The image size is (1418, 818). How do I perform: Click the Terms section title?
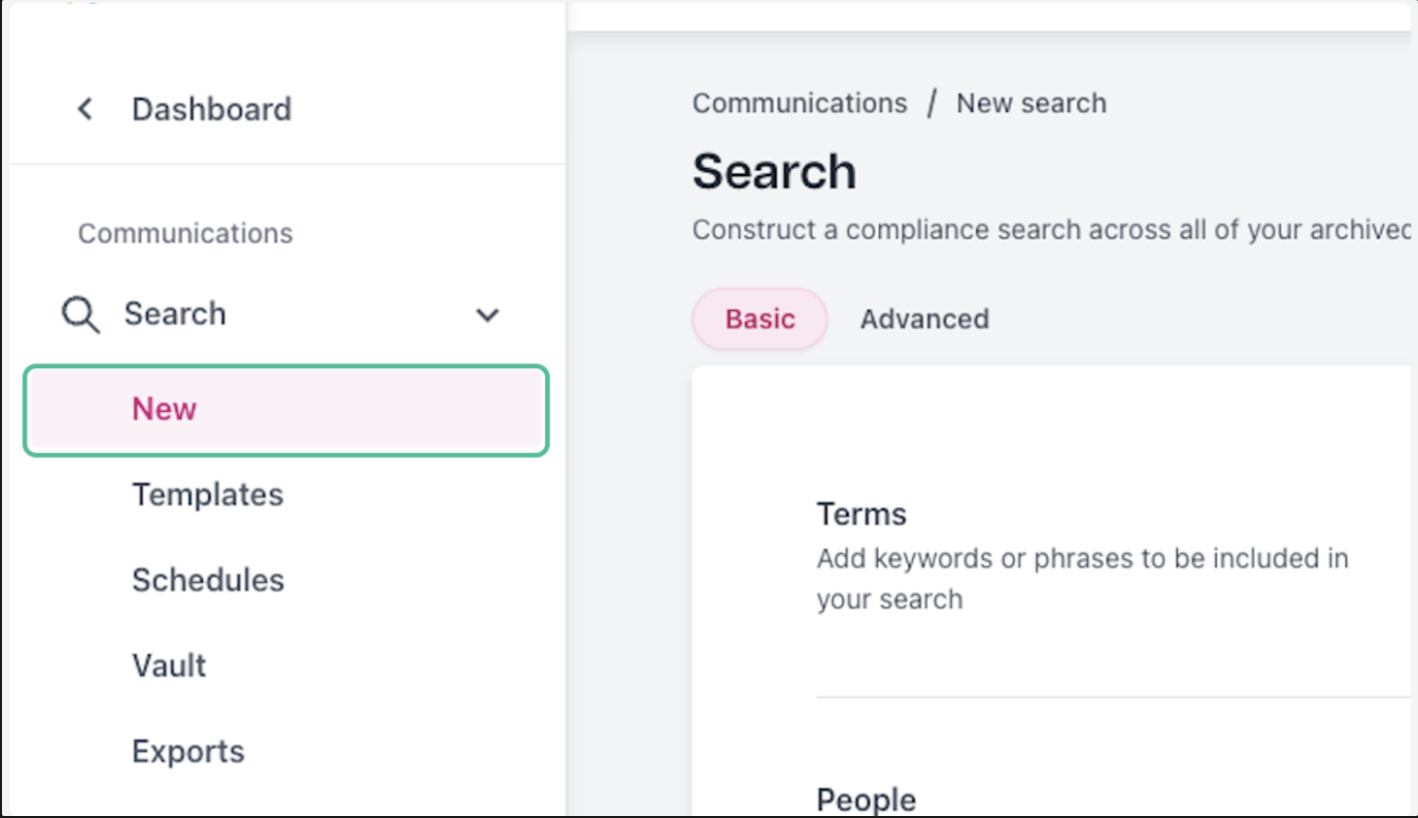[861, 514]
